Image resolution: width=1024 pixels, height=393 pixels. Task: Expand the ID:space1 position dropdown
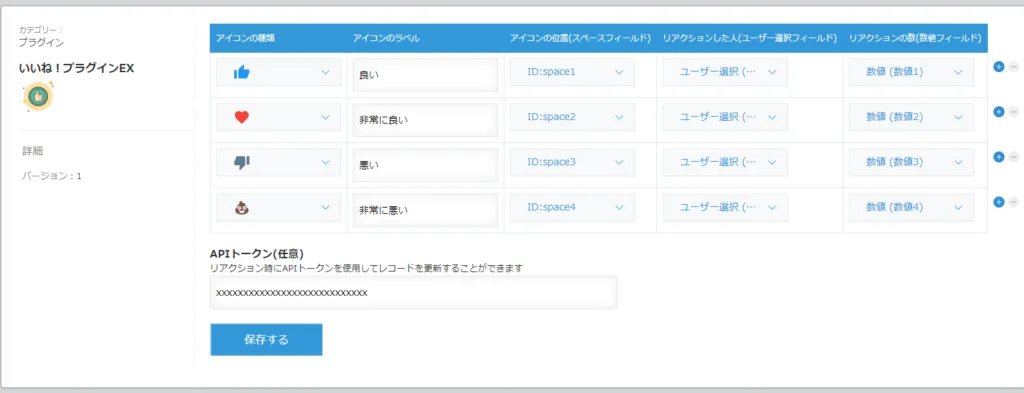coord(572,72)
